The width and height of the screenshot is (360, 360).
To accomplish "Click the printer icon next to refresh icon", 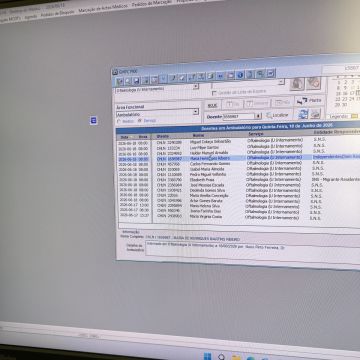I will point(315,113).
